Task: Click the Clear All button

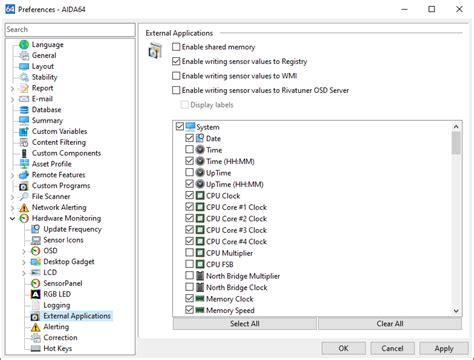Action: (390, 324)
